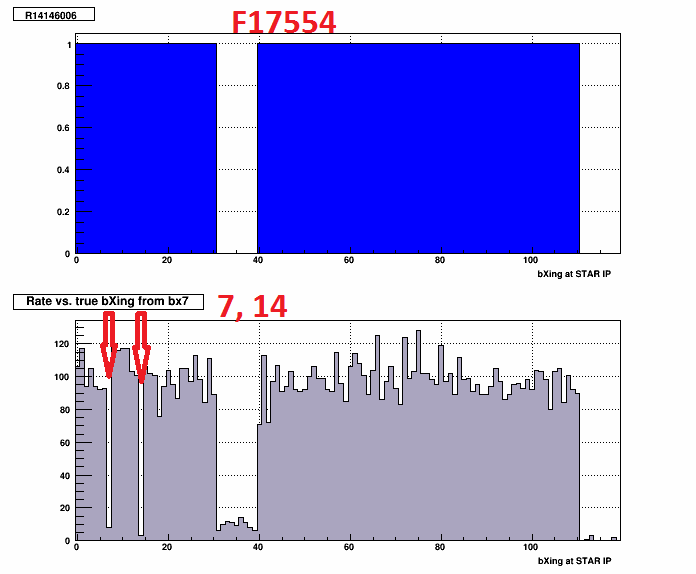
Task: Click the y-axis value 100 on bottom plot
Action: 62,377
